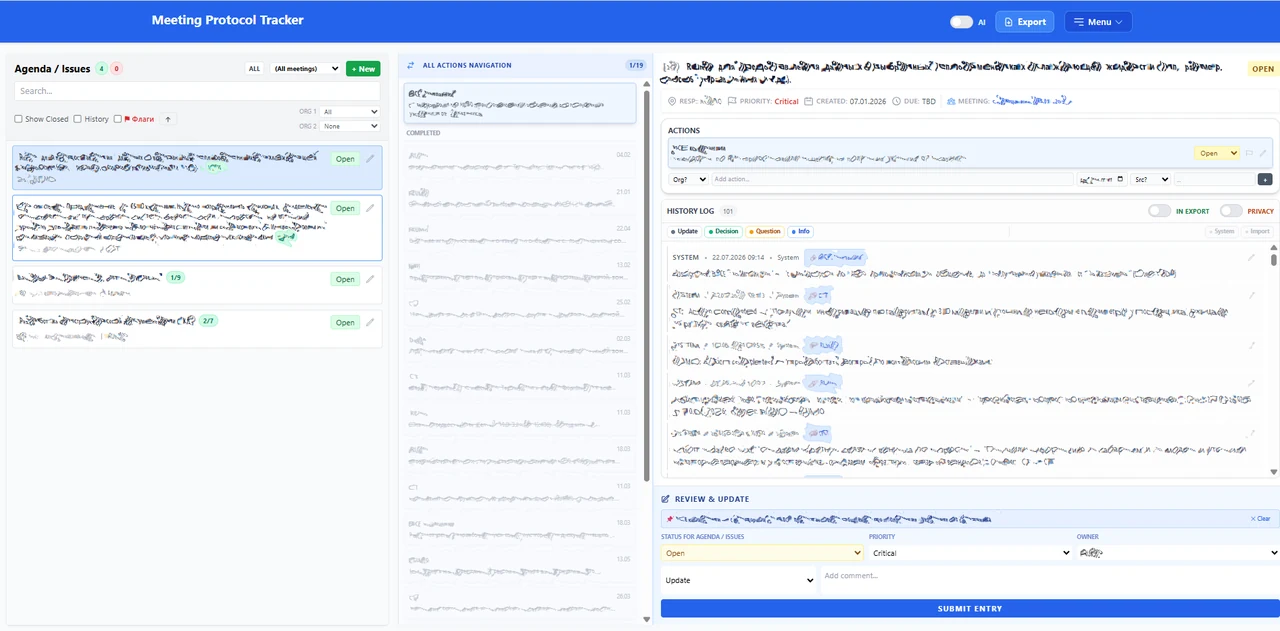Click the pencil on the SYSTEM 22.07.2026 history entry

(x=1251, y=257)
